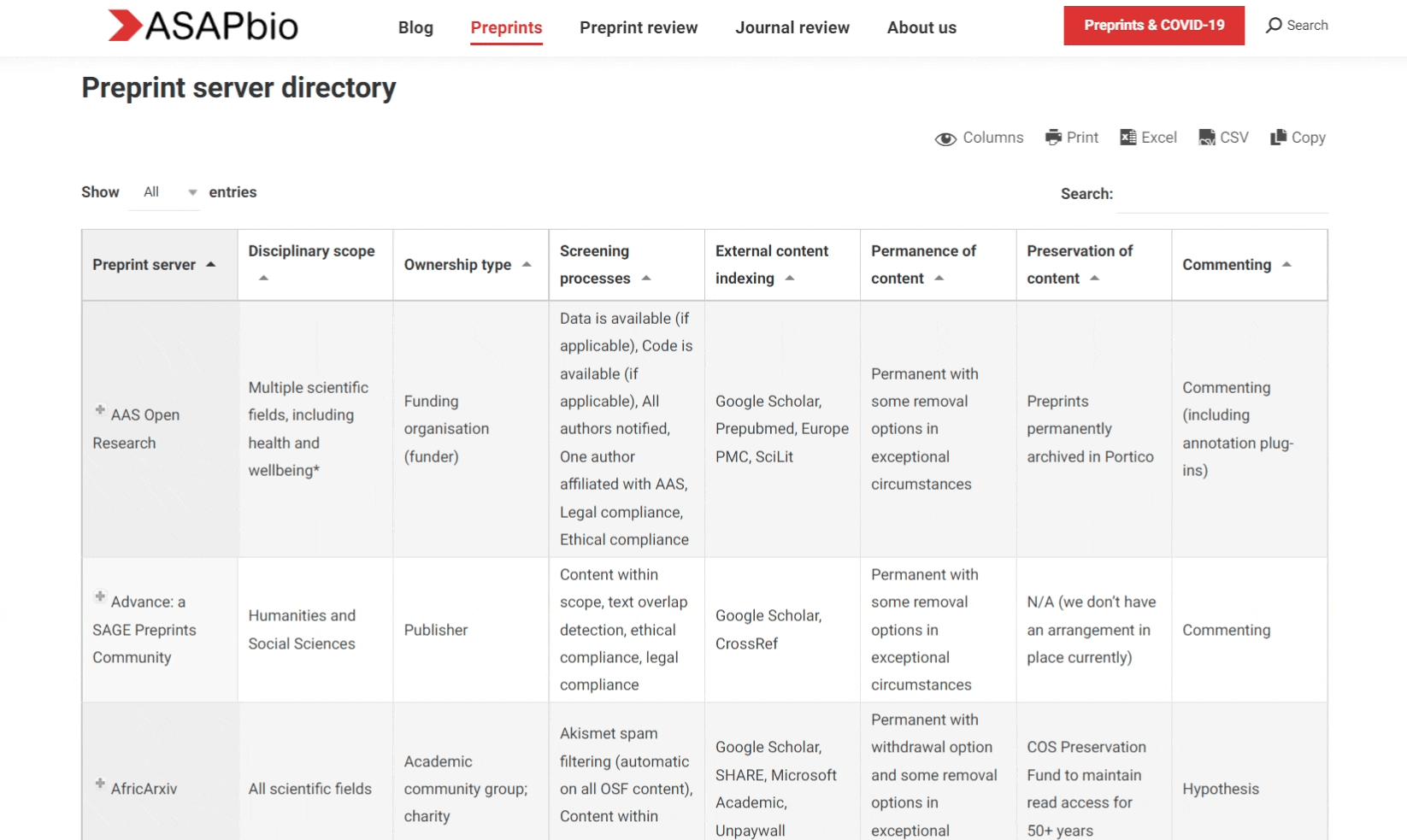Viewport: 1407px width, 840px height.
Task: Switch to the Preprint review section
Action: 638,27
